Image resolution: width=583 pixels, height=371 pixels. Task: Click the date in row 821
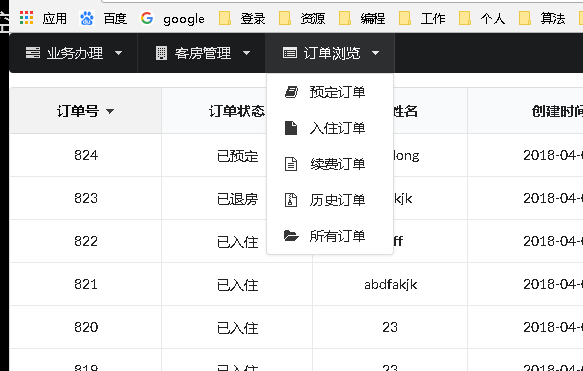point(553,284)
